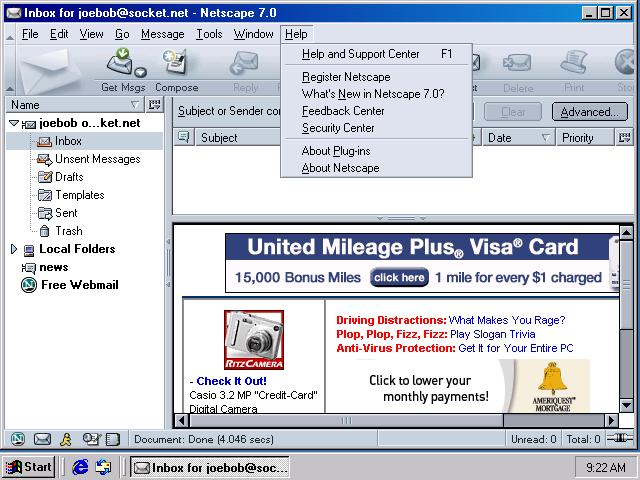The height and width of the screenshot is (480, 640).
Task: Open the File menu
Action: [30, 34]
